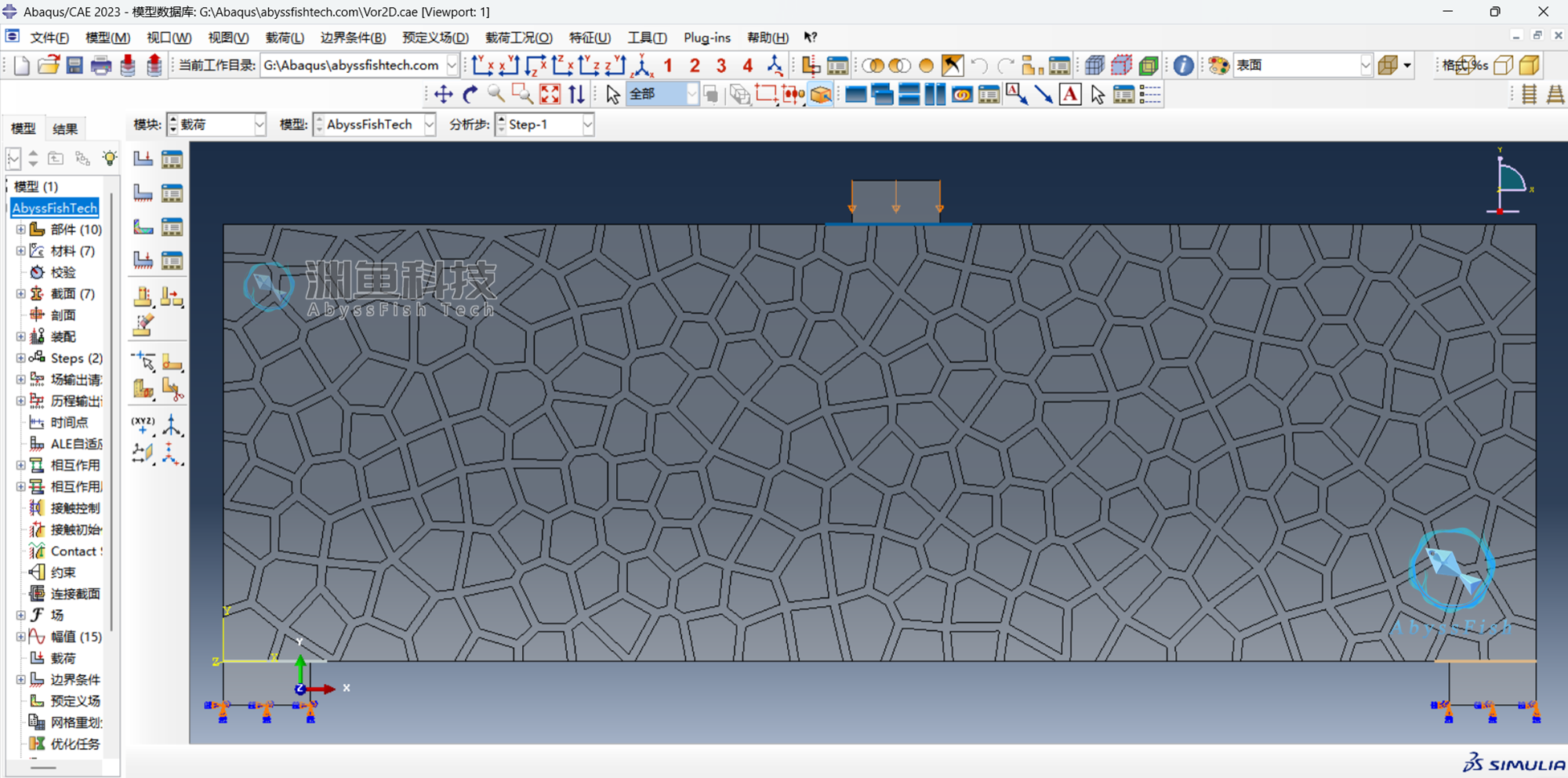This screenshot has height=778, width=1568.
Task: Select the Rotate View tool
Action: pyautogui.click(x=470, y=95)
